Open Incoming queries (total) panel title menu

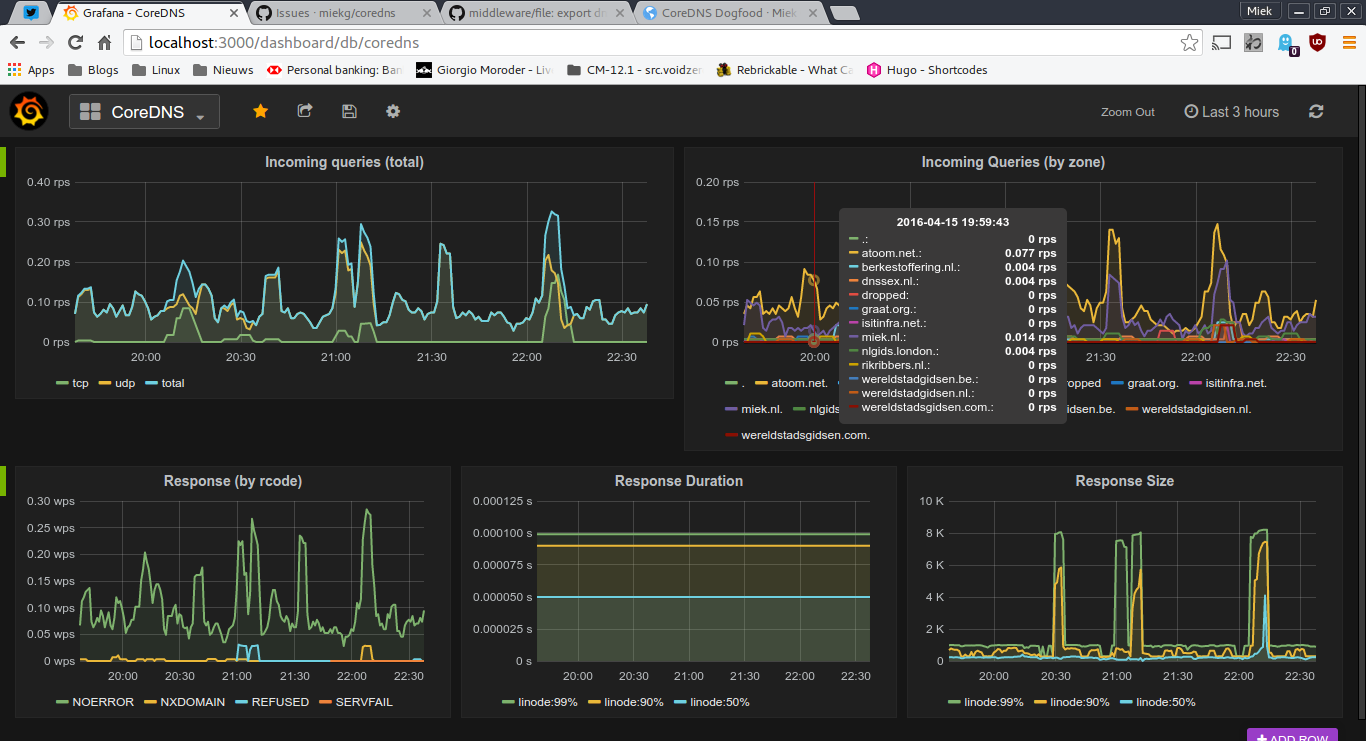point(344,162)
